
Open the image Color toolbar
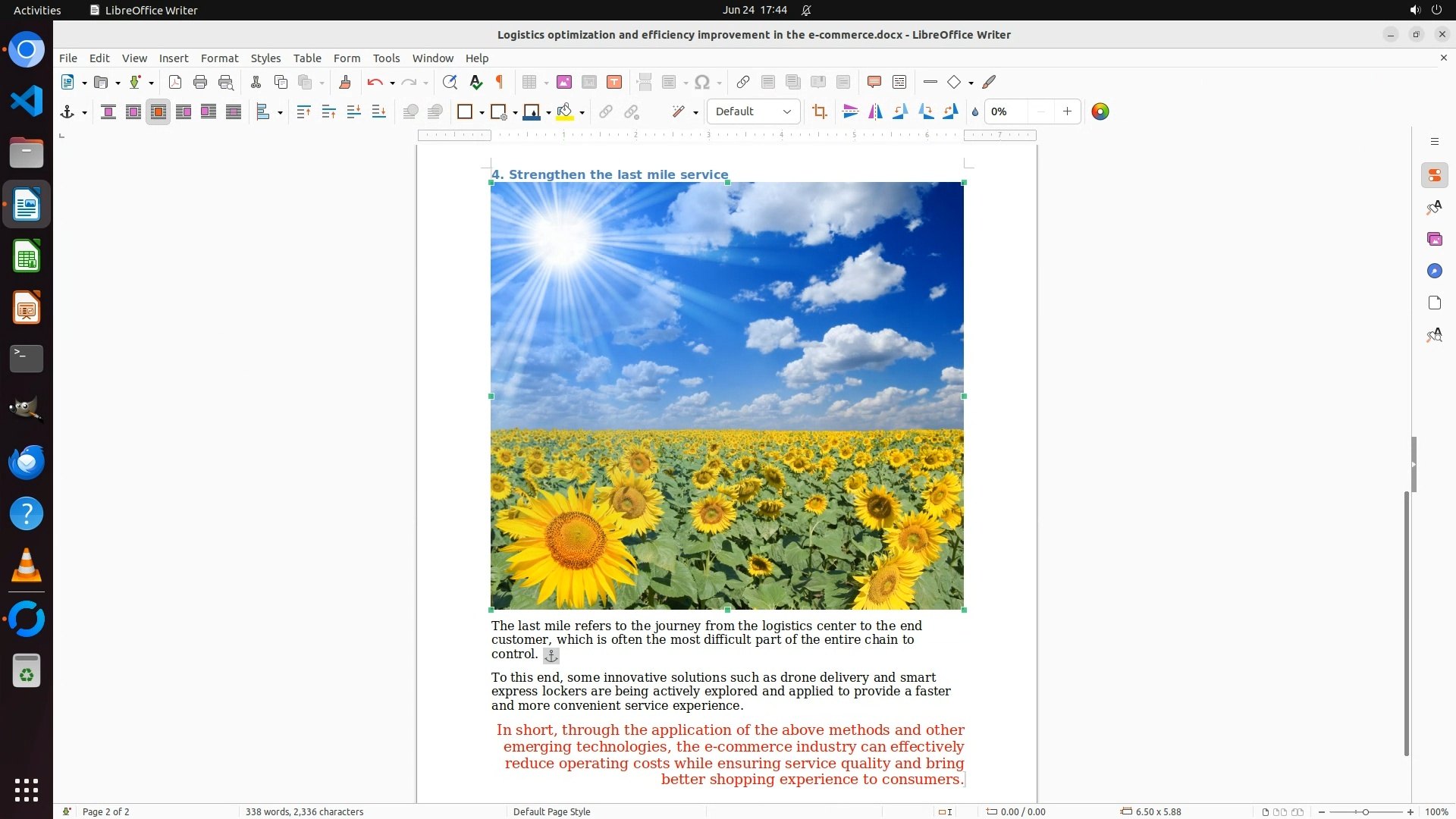point(1100,112)
